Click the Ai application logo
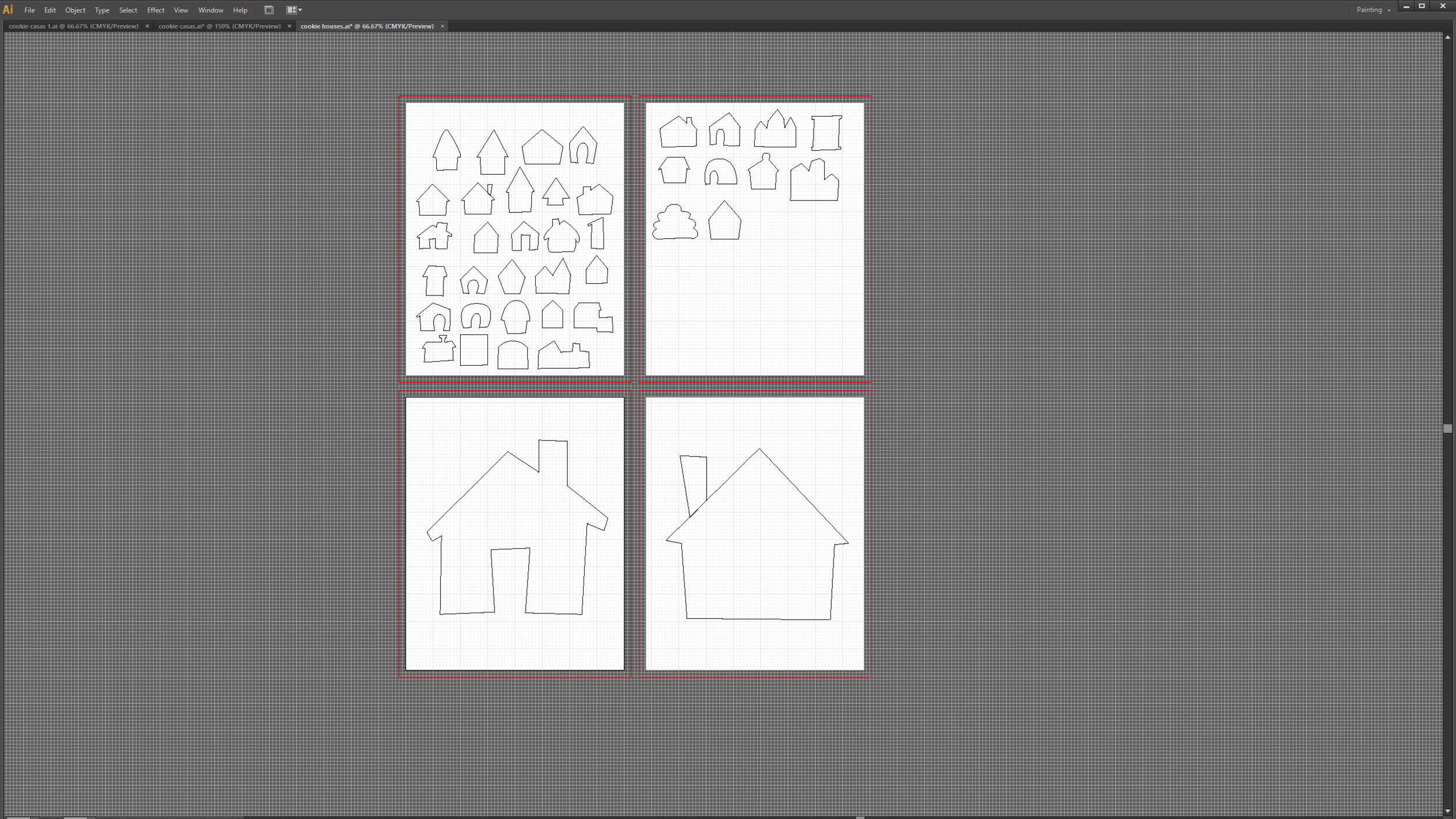Image resolution: width=1456 pixels, height=819 pixels. (8, 9)
